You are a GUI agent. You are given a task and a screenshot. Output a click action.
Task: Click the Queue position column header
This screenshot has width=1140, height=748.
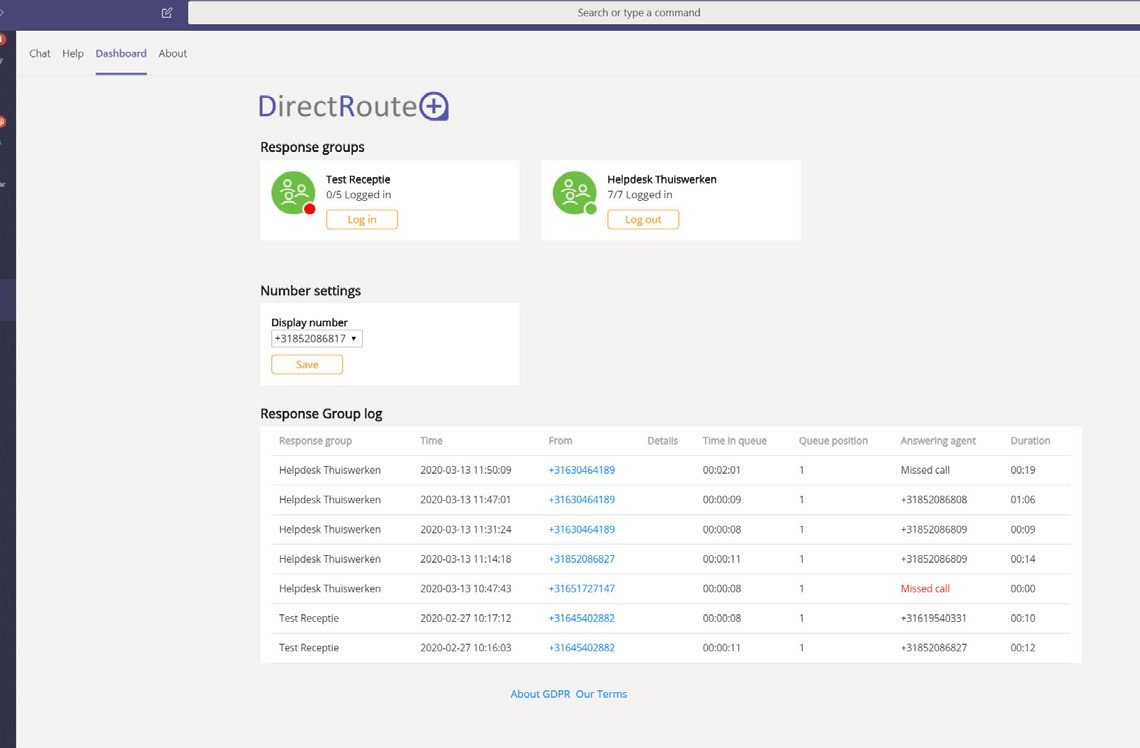pyautogui.click(x=833, y=441)
